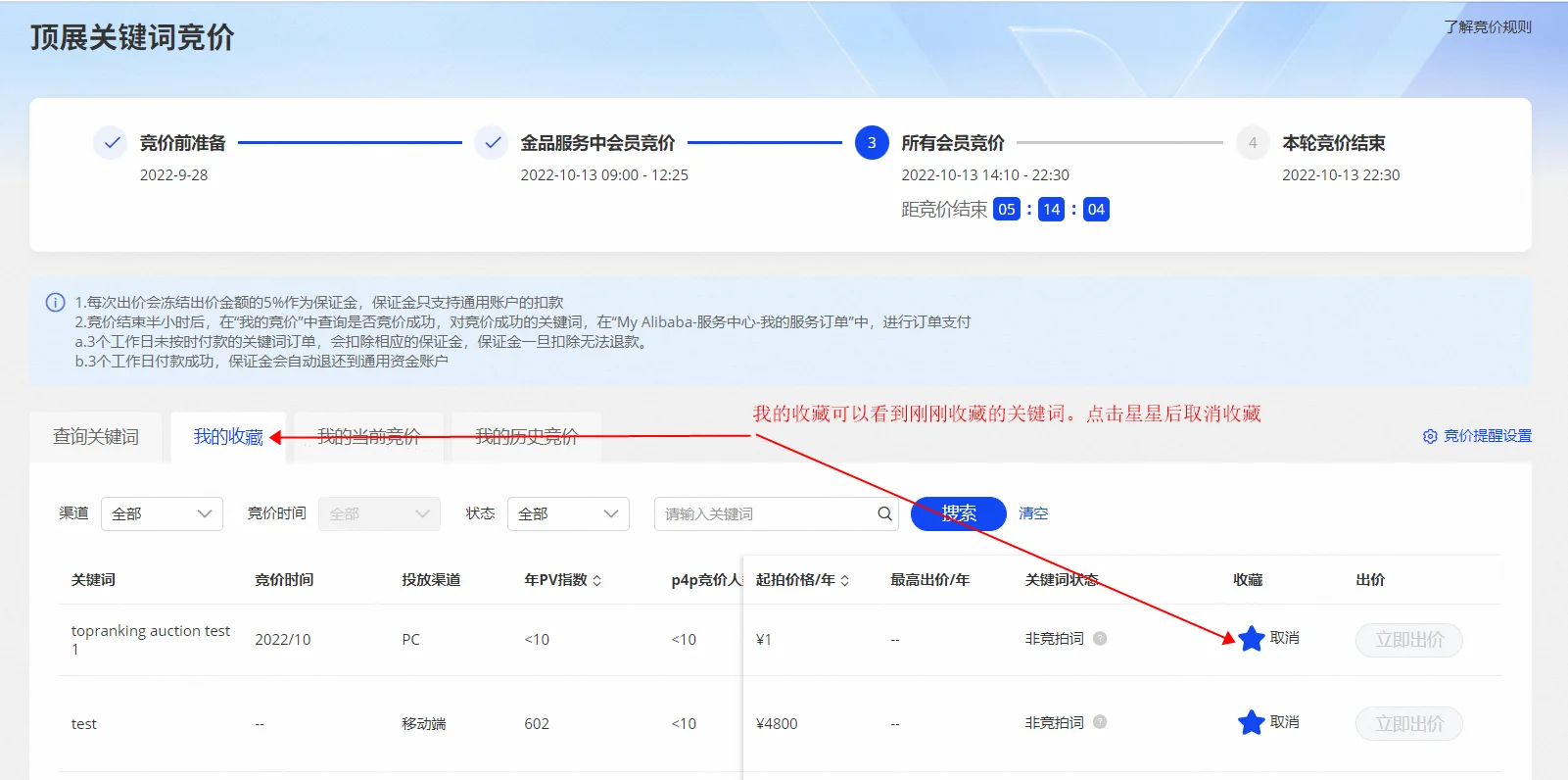
Task: Click the magnifier icon in the keyword search box
Action: [x=884, y=513]
